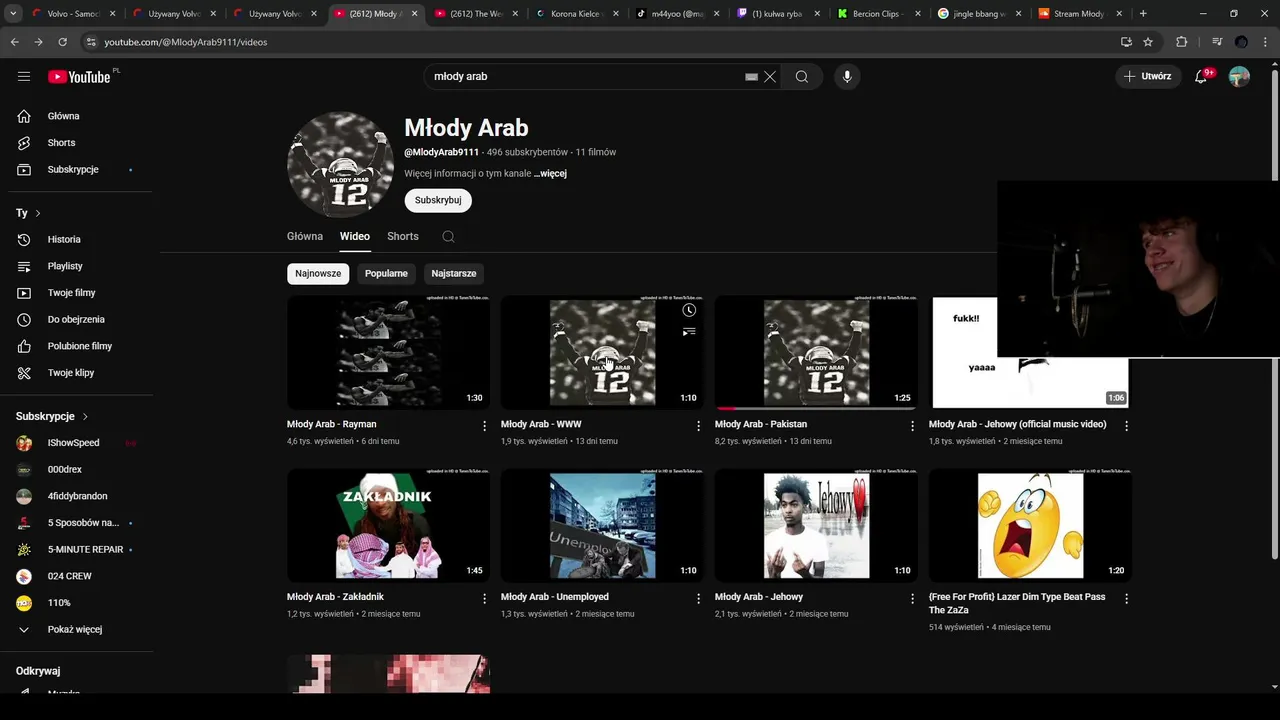Screen dimensions: 1280x720
Task: Open the on-screen keyboard icon in search box
Action: [x=752, y=77]
